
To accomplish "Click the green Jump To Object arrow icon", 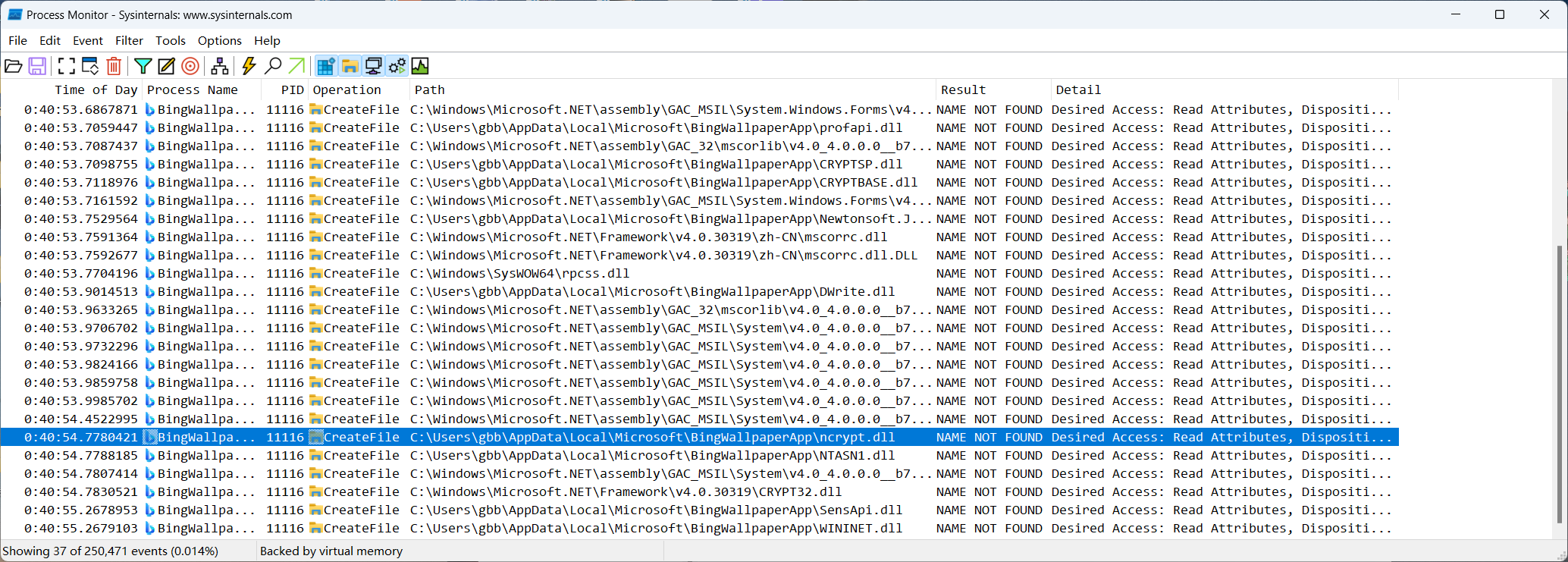I will [296, 66].
